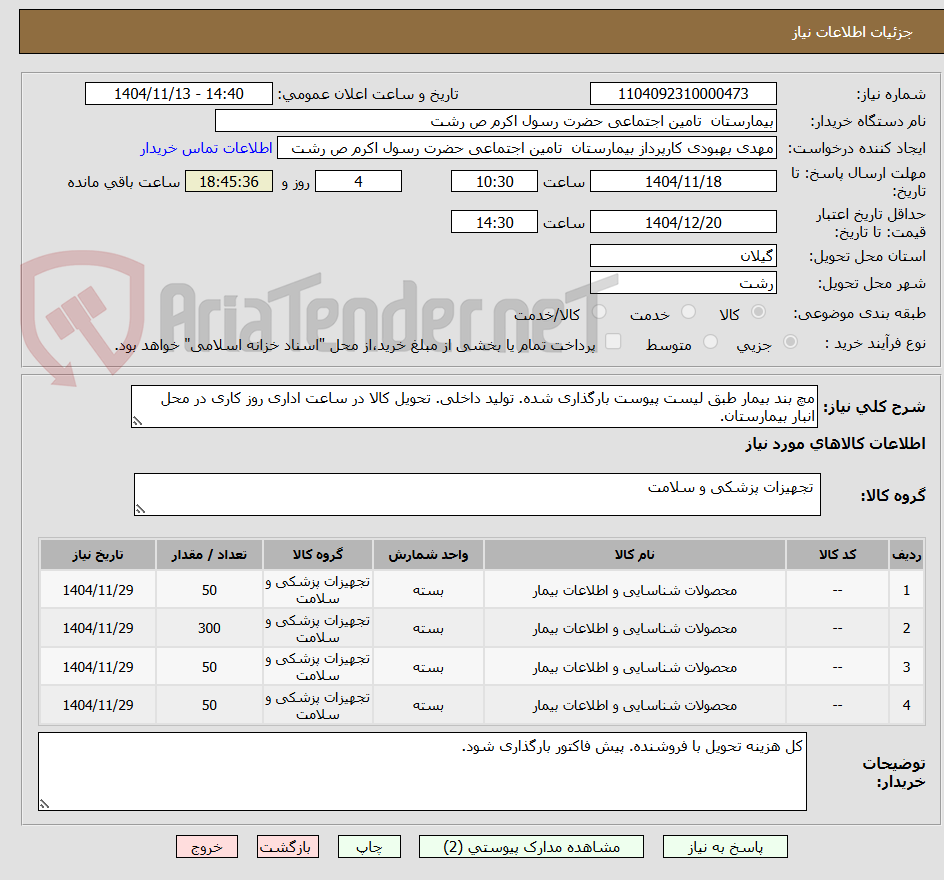Click the deadline time 10:30 field
This screenshot has width=944, height=880.
494,181
